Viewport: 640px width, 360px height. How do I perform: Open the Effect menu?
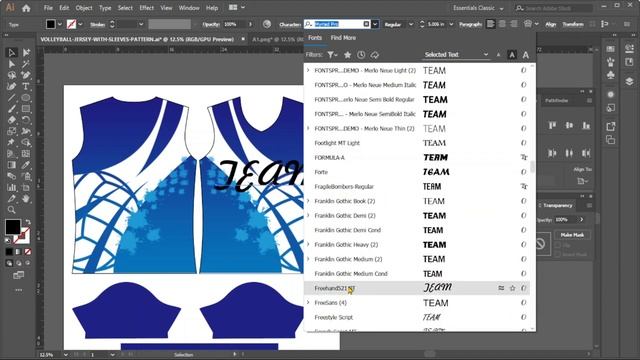tap(147, 8)
